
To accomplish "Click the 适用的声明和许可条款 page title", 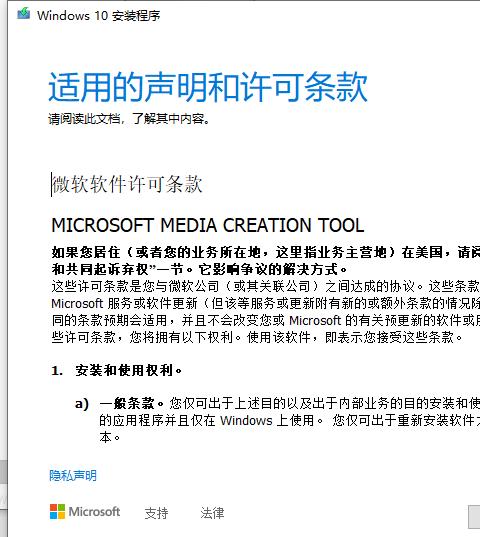I will point(208,87).
